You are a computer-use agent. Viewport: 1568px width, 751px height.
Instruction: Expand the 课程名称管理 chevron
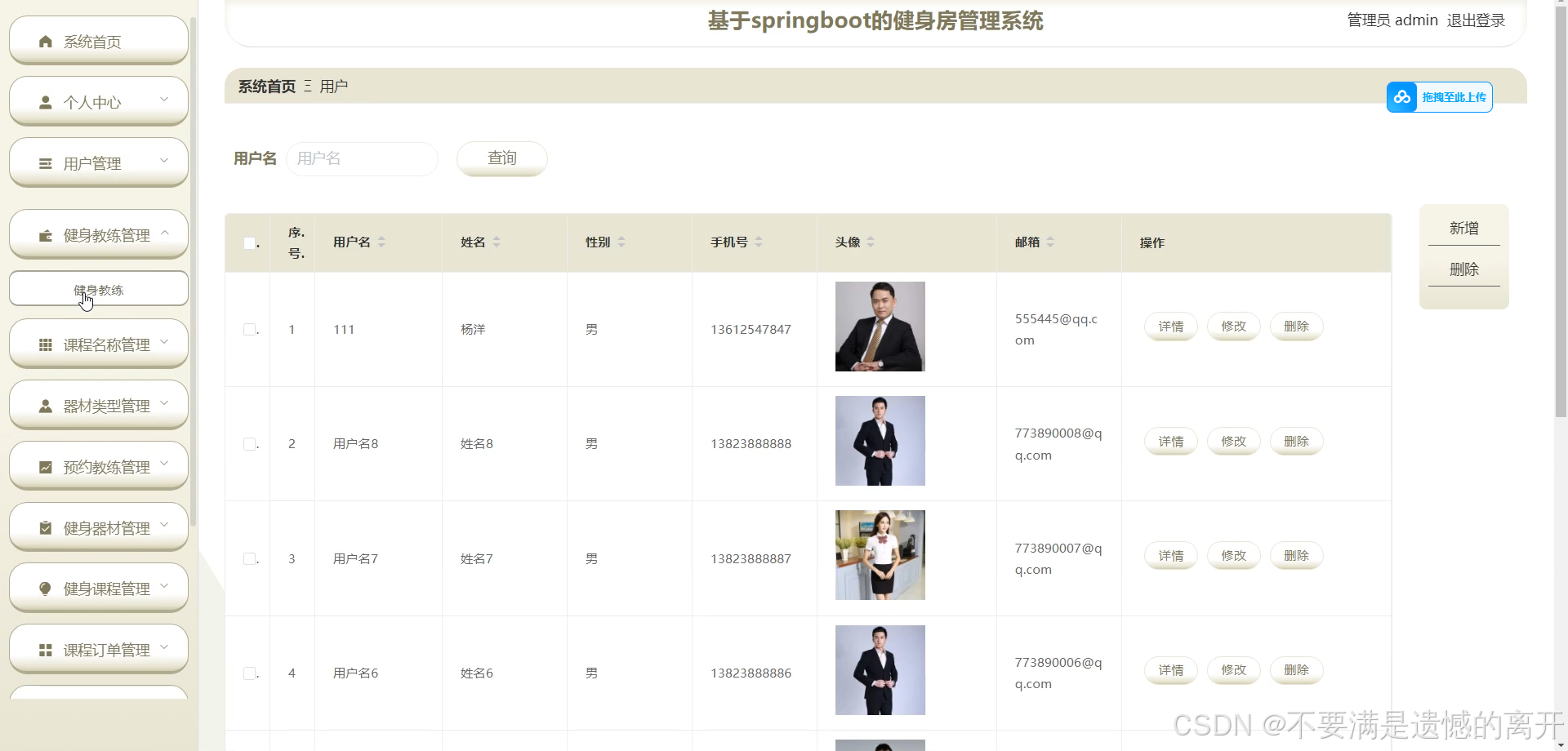(x=164, y=342)
